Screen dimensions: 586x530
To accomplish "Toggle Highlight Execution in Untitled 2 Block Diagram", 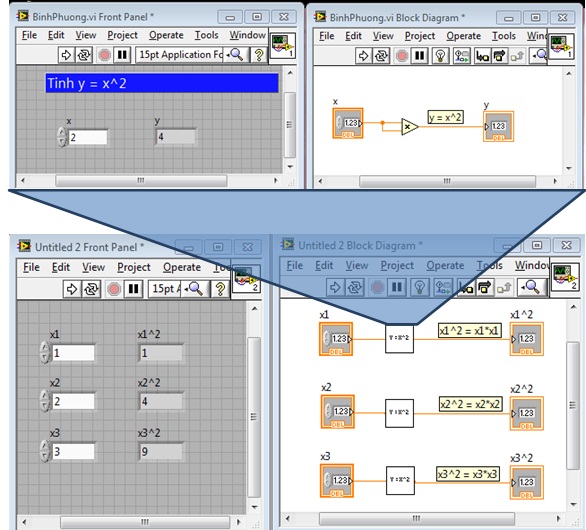I will coord(419,287).
